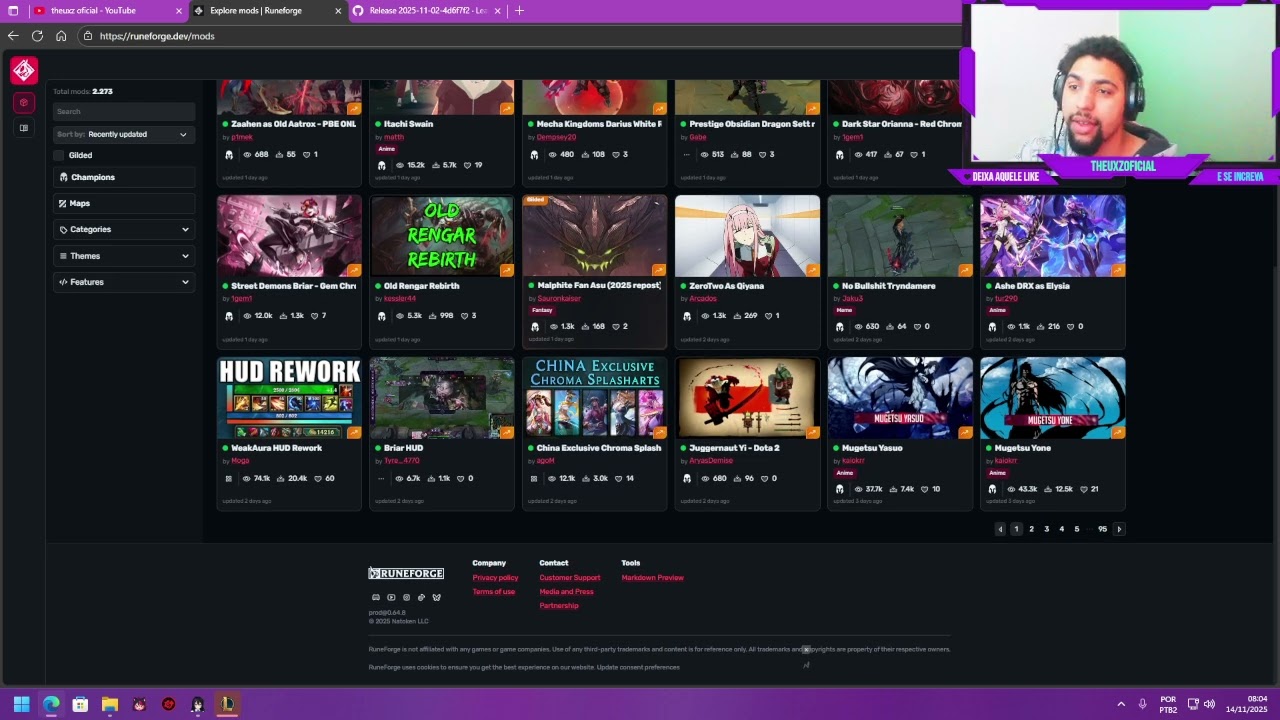Open RuneForge Instagram footer icon
Image resolution: width=1280 pixels, height=720 pixels.
pyautogui.click(x=406, y=598)
